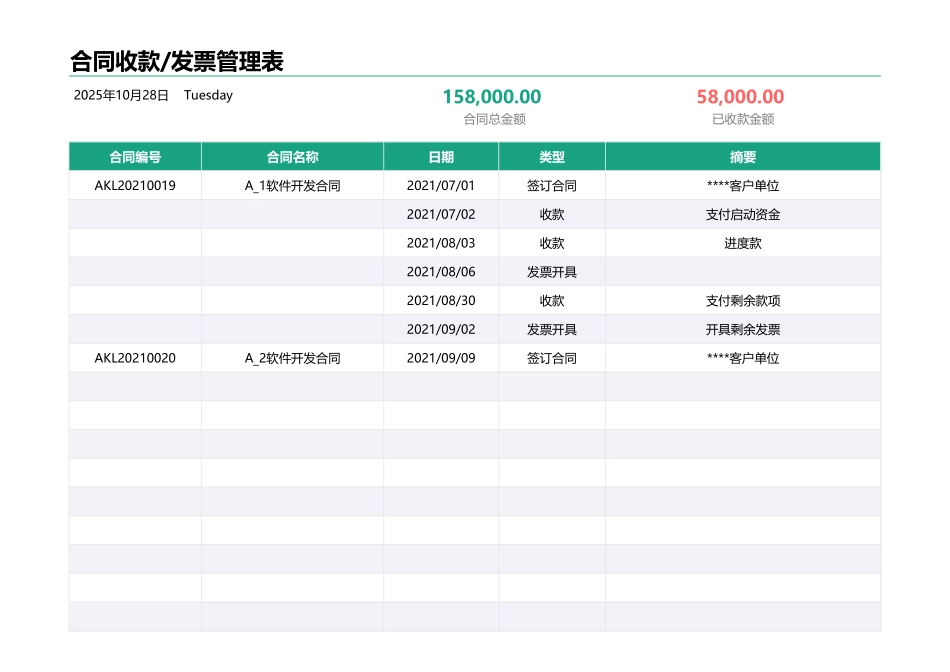950x672 pixels.
Task: Select the 收款 type on 2021/07/02 row
Action: [551, 214]
